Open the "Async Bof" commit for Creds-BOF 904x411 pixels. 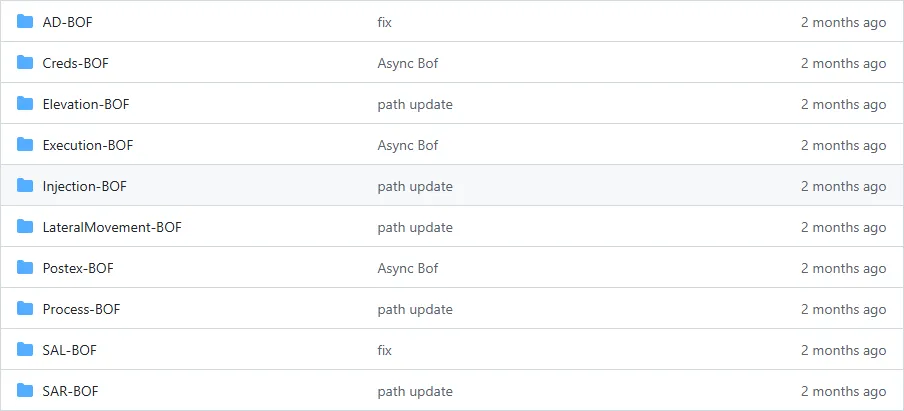click(x=407, y=63)
